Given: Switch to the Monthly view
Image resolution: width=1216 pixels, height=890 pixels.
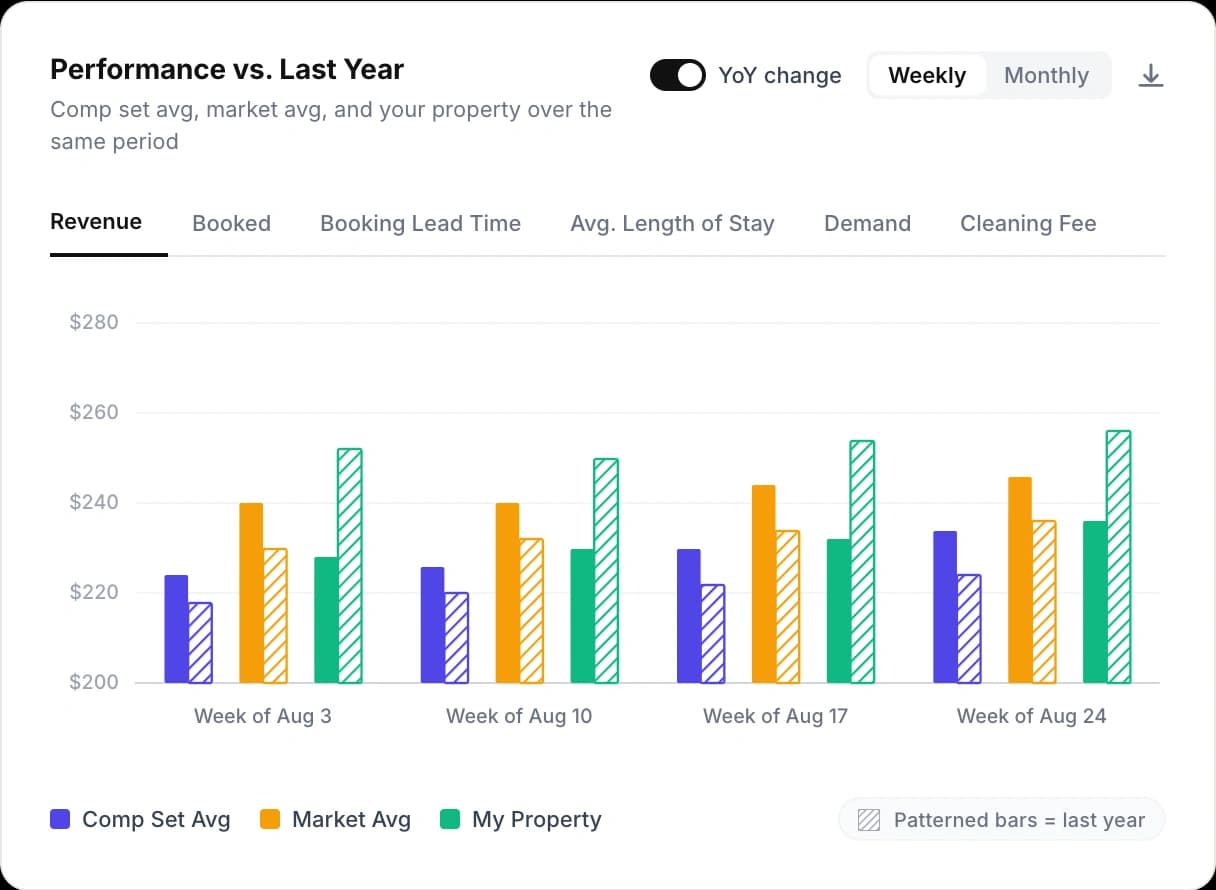Looking at the screenshot, I should pos(1046,75).
